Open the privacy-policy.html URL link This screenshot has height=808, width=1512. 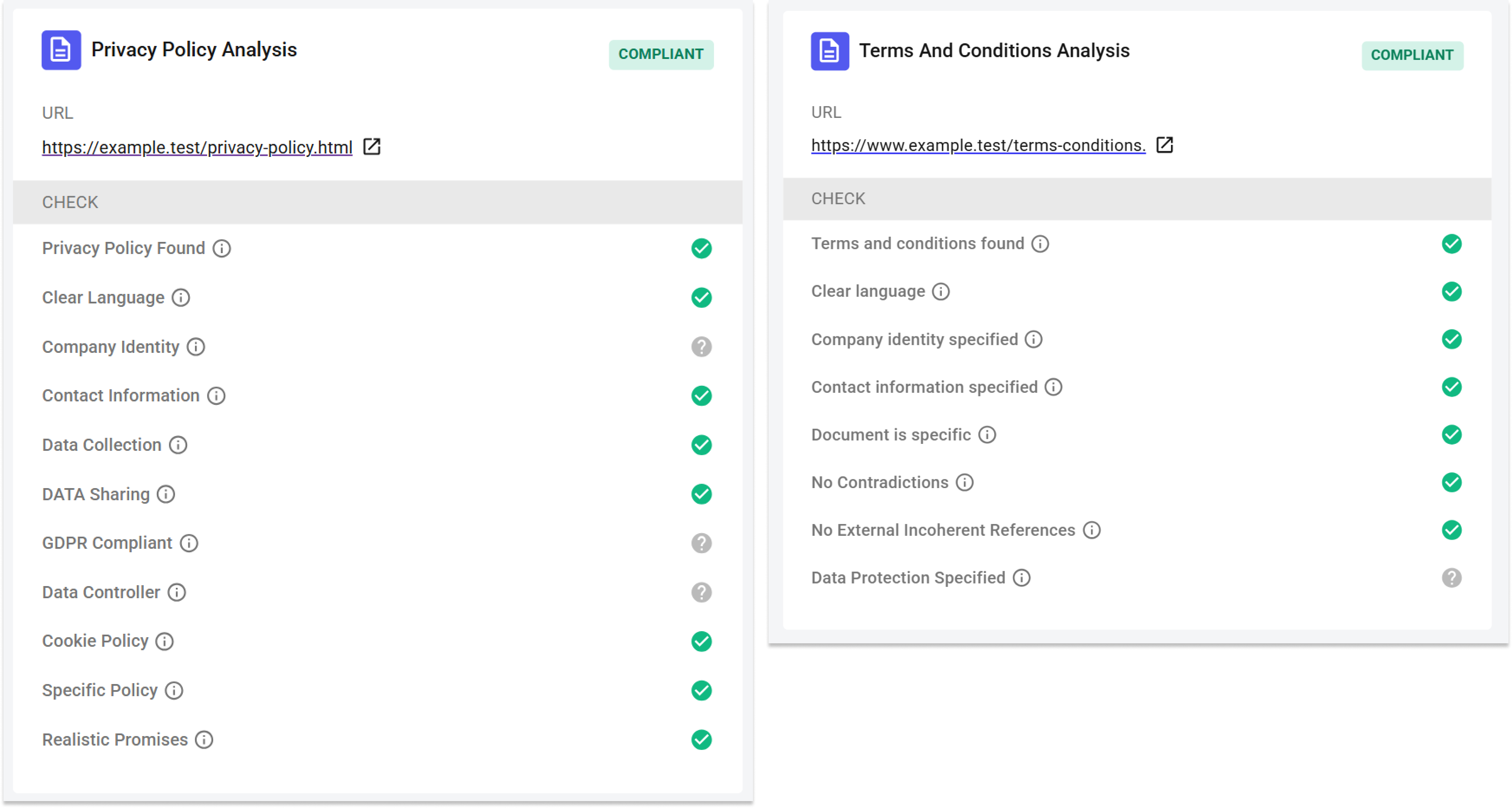point(197,147)
